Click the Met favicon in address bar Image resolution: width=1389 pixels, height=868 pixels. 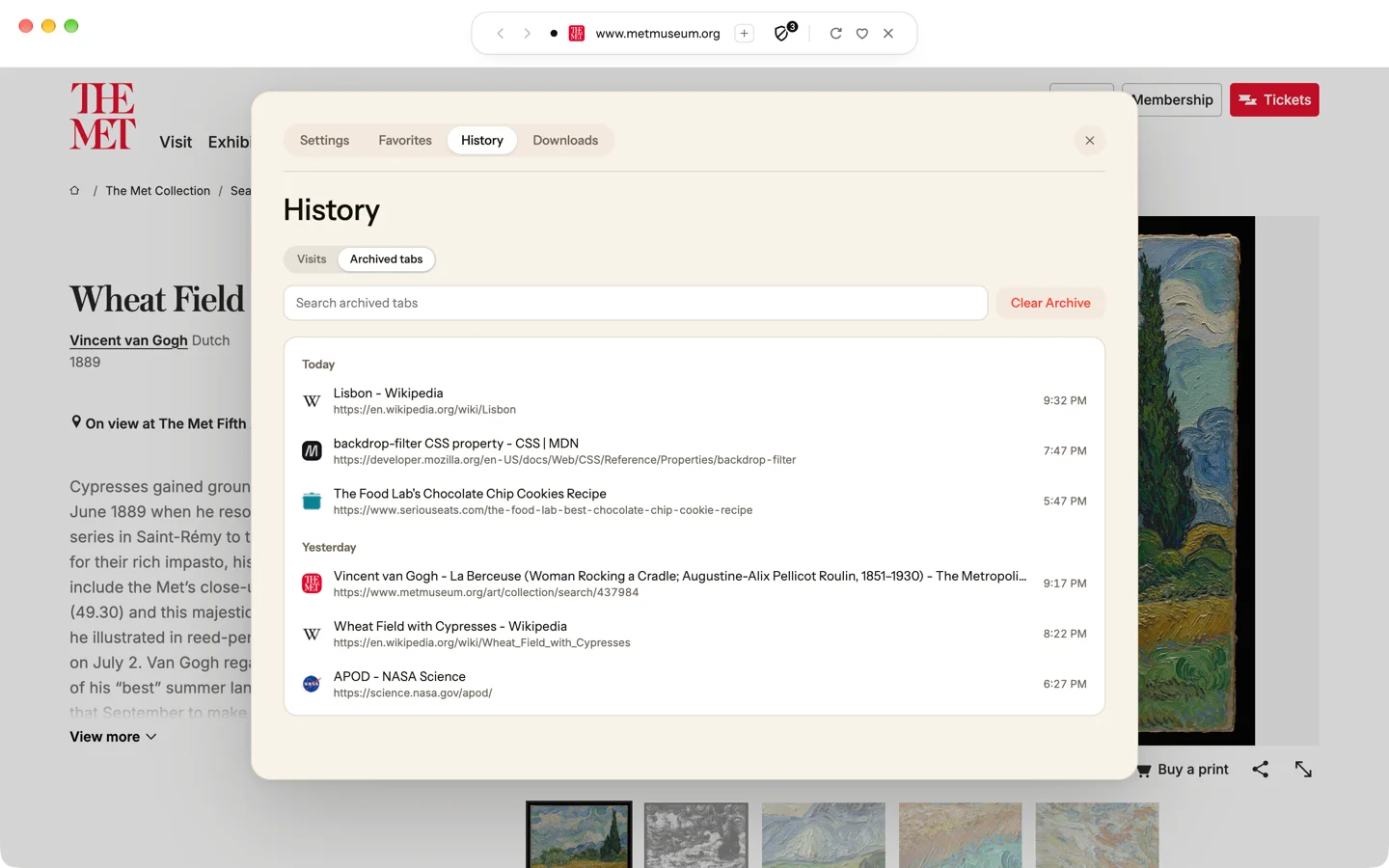click(x=577, y=34)
